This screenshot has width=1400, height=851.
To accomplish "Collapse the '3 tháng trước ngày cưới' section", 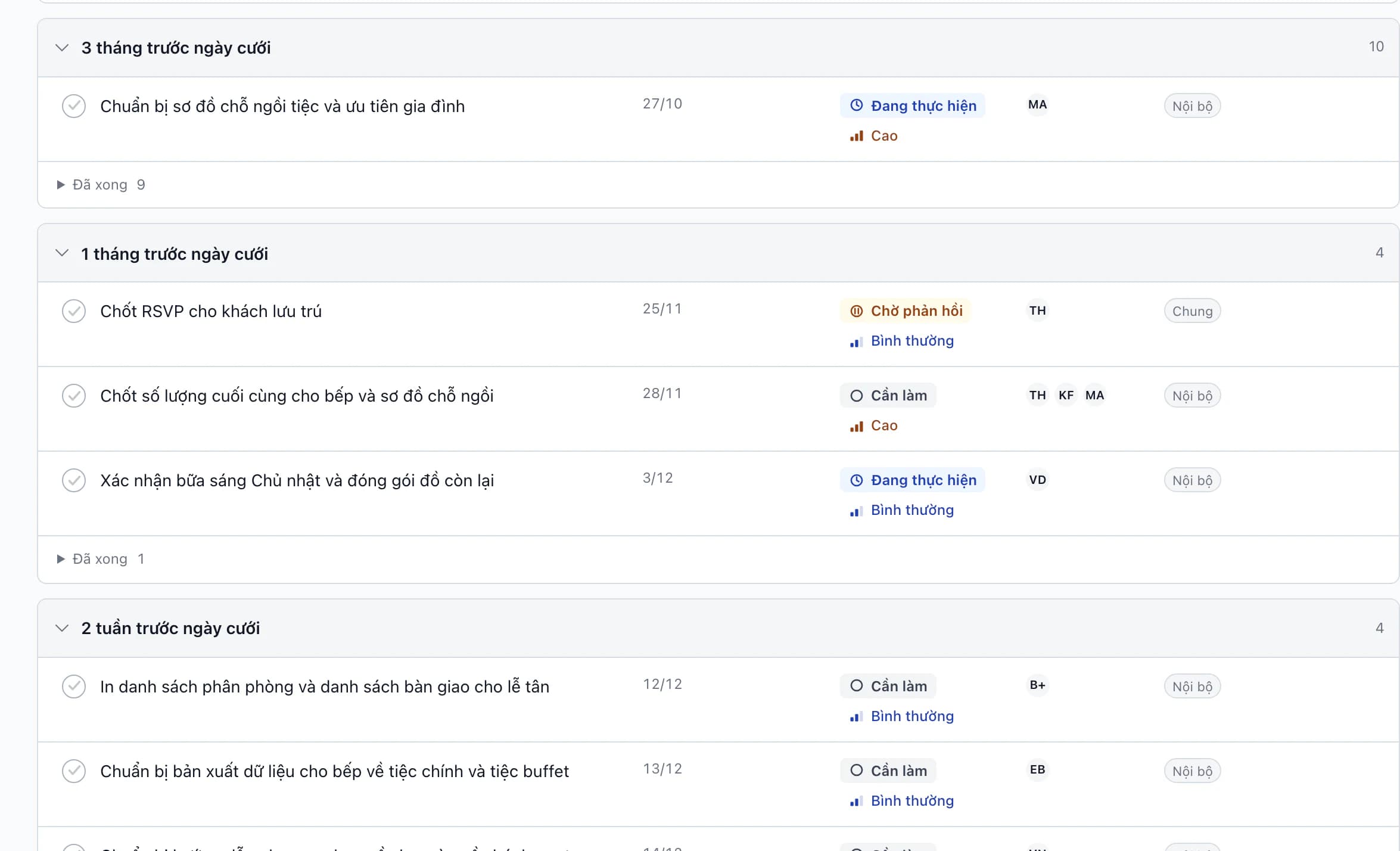I will tap(62, 48).
